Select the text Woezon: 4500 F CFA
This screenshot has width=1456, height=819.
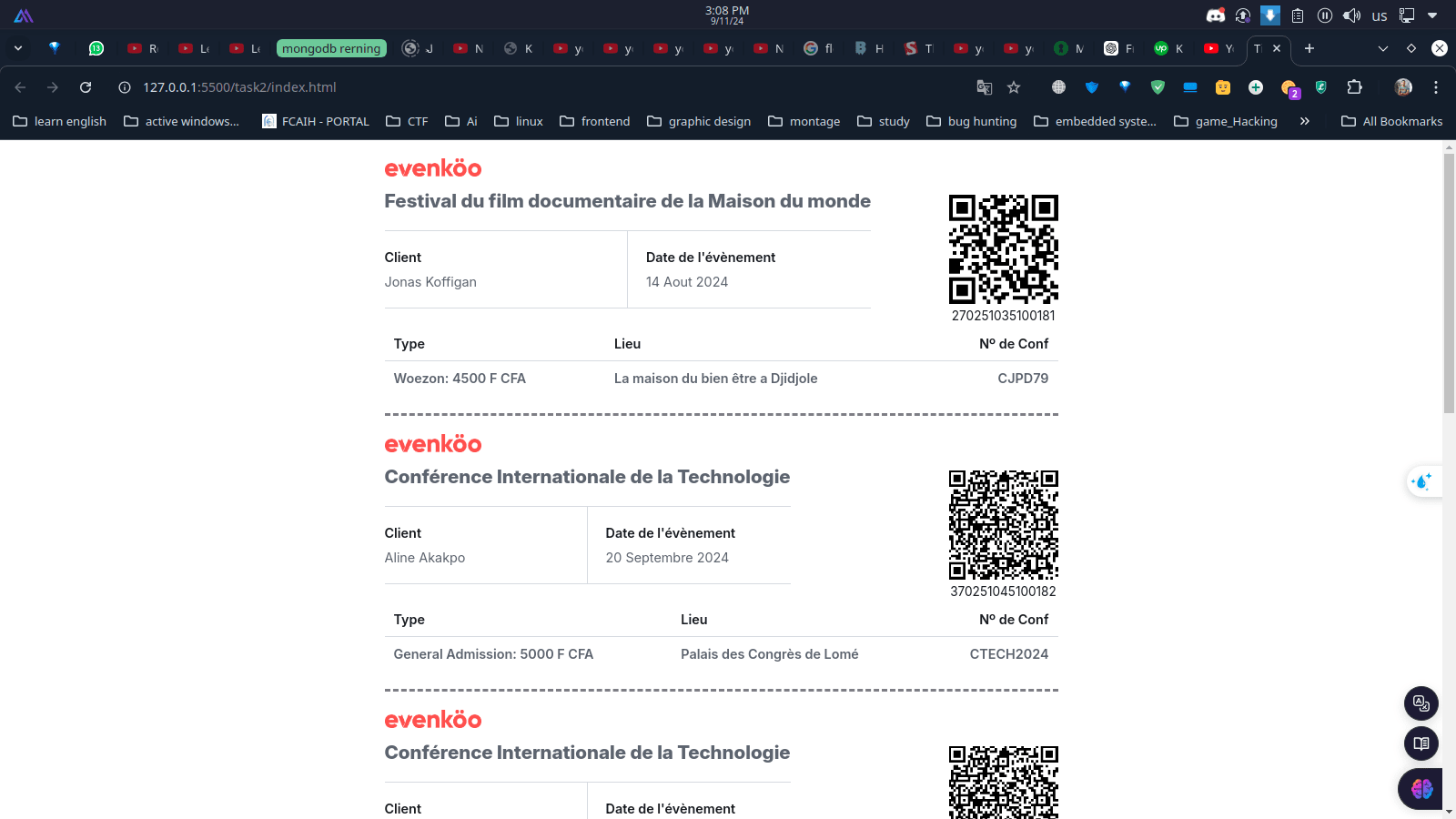coord(460,379)
